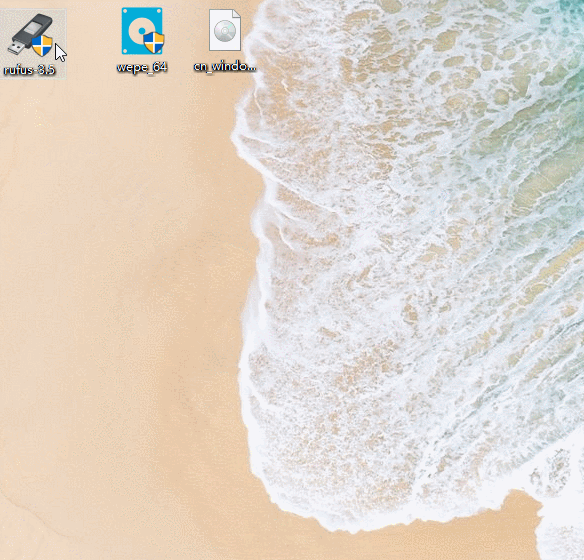Click the UAC shield badge on rufus icon
584x560 pixels.
(x=42, y=46)
